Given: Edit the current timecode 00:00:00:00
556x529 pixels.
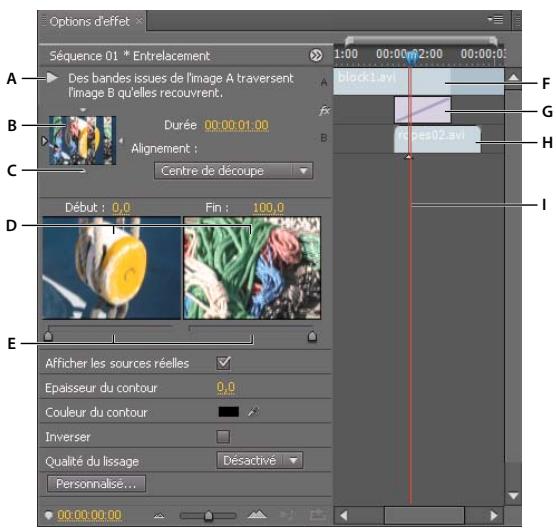Looking at the screenshot, I should pos(89,515).
